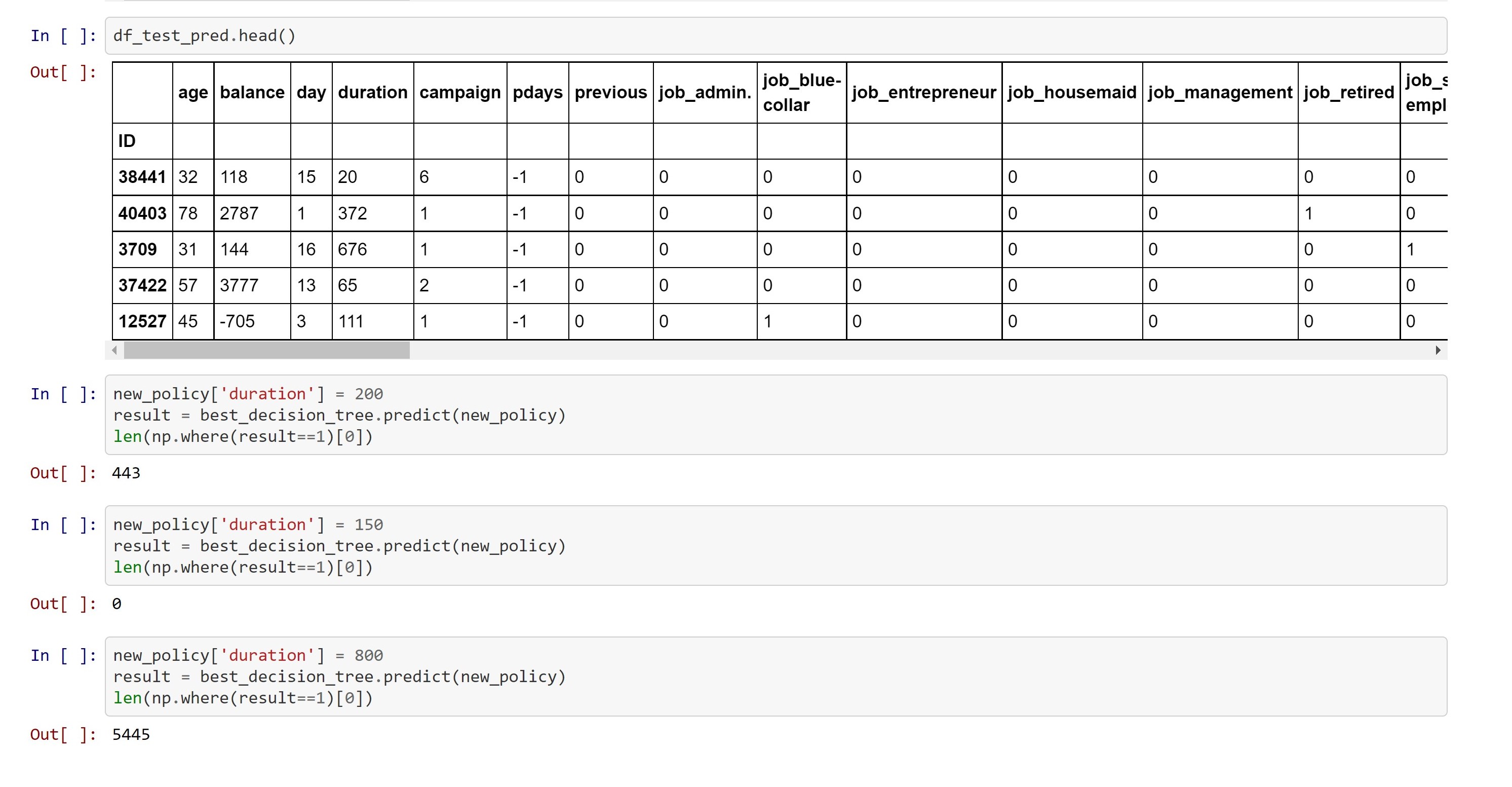Click the code cell setting duration to 800
The image size is (1512, 787).
pos(775,677)
